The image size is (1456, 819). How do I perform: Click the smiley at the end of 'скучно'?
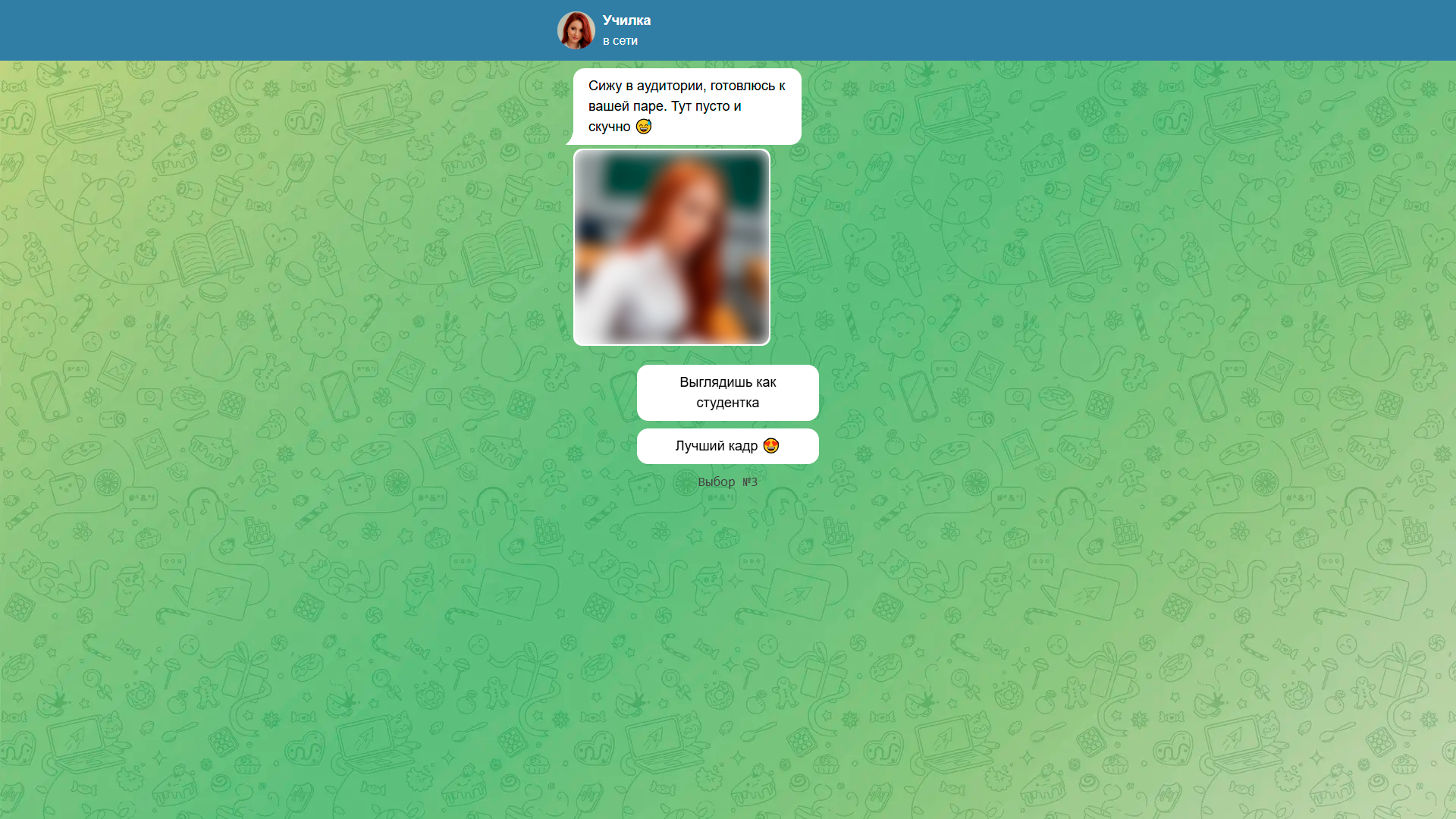pos(643,127)
